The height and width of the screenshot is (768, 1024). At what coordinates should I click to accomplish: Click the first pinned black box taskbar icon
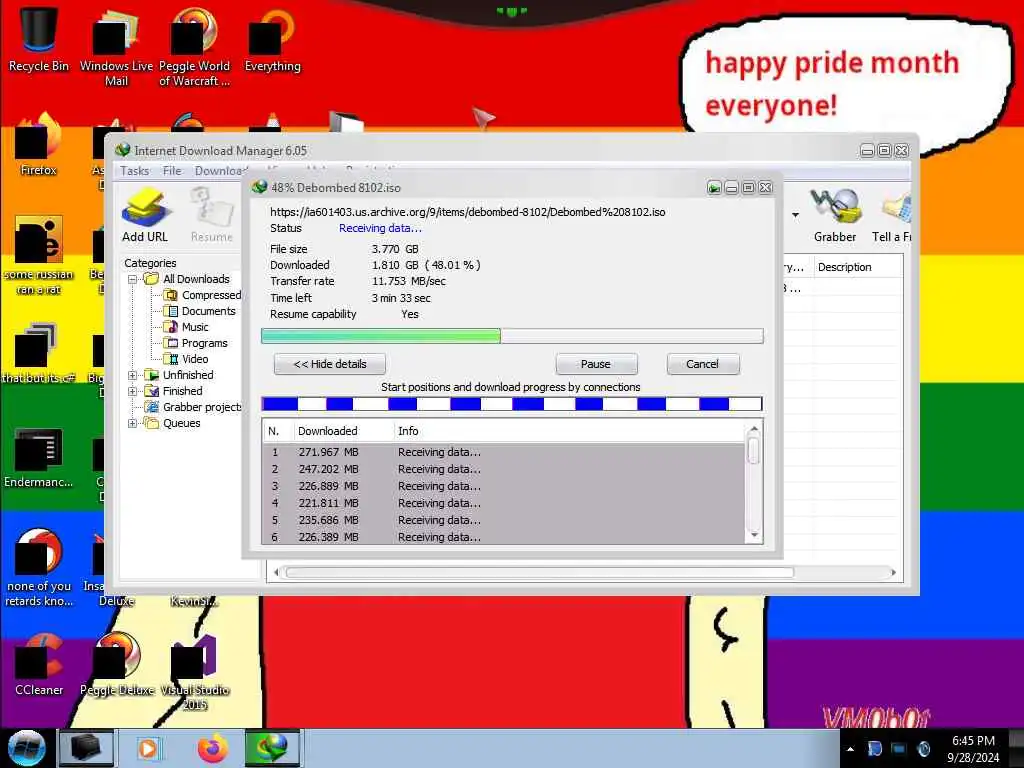tap(86, 748)
